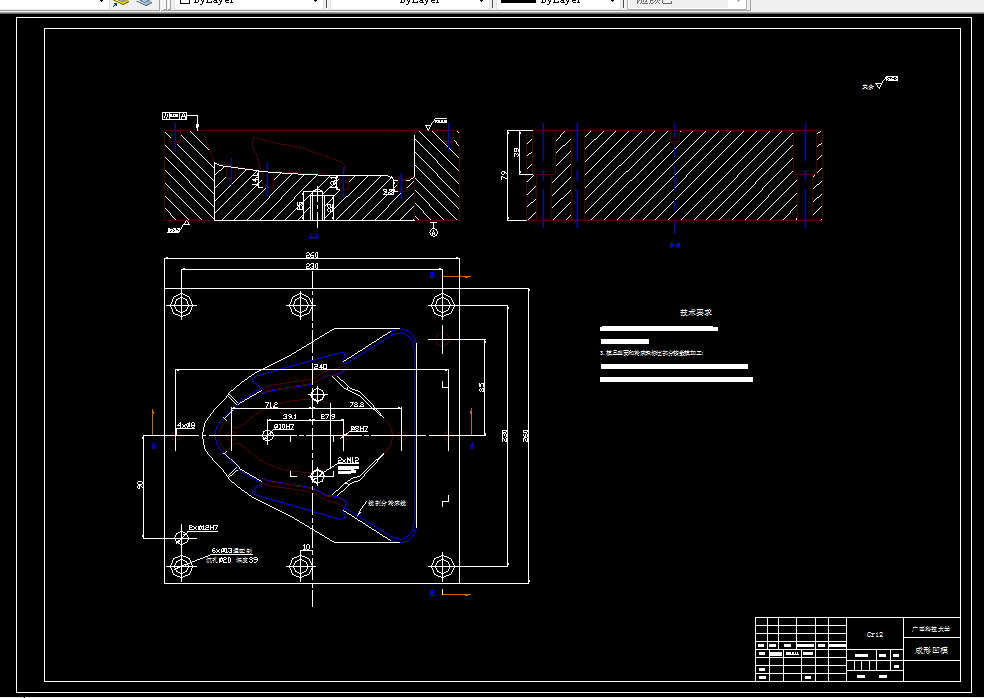
Task: Select the "技术要求" heading text
Action: pyautogui.click(x=696, y=312)
